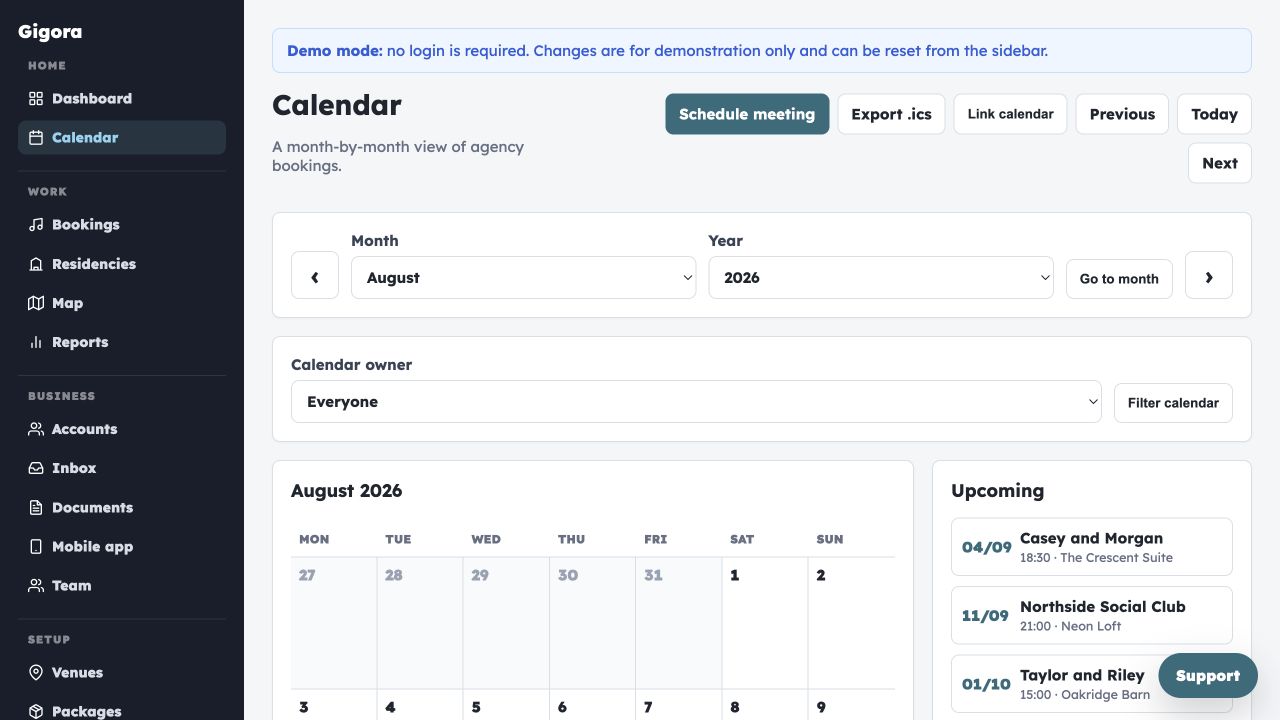The height and width of the screenshot is (720, 1280).
Task: Select July 31 calendar cell
Action: tap(679, 623)
